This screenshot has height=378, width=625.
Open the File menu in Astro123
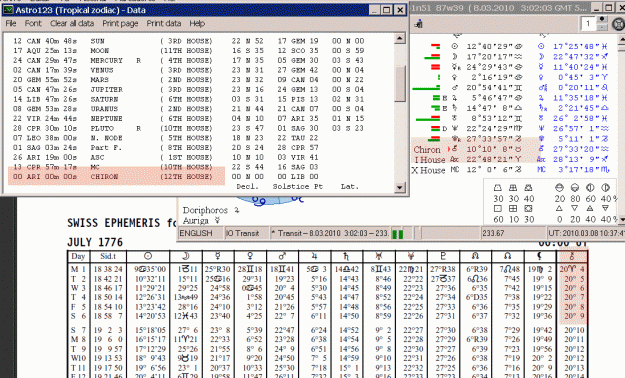(11, 24)
